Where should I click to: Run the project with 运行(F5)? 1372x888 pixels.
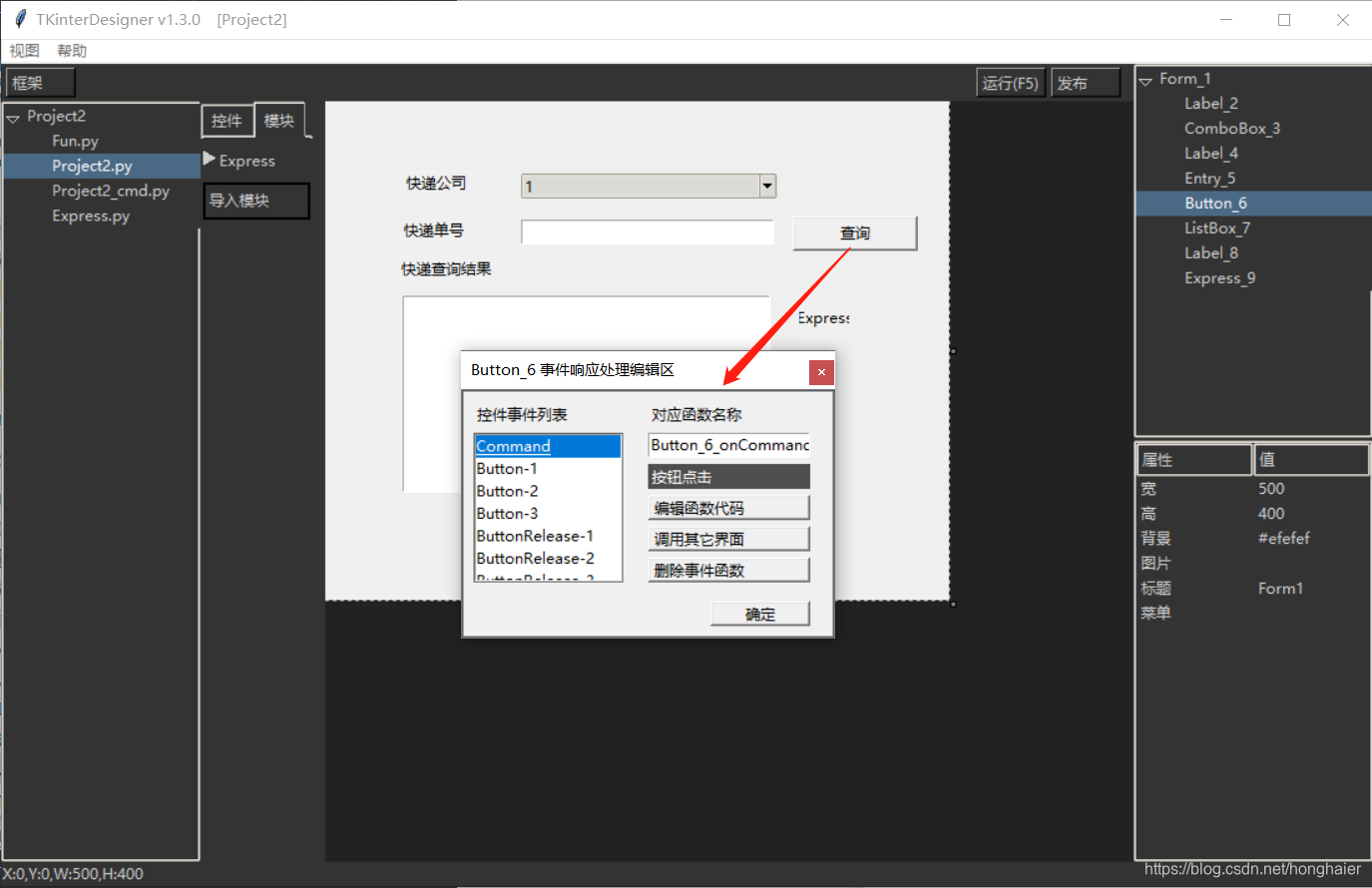coord(1010,83)
